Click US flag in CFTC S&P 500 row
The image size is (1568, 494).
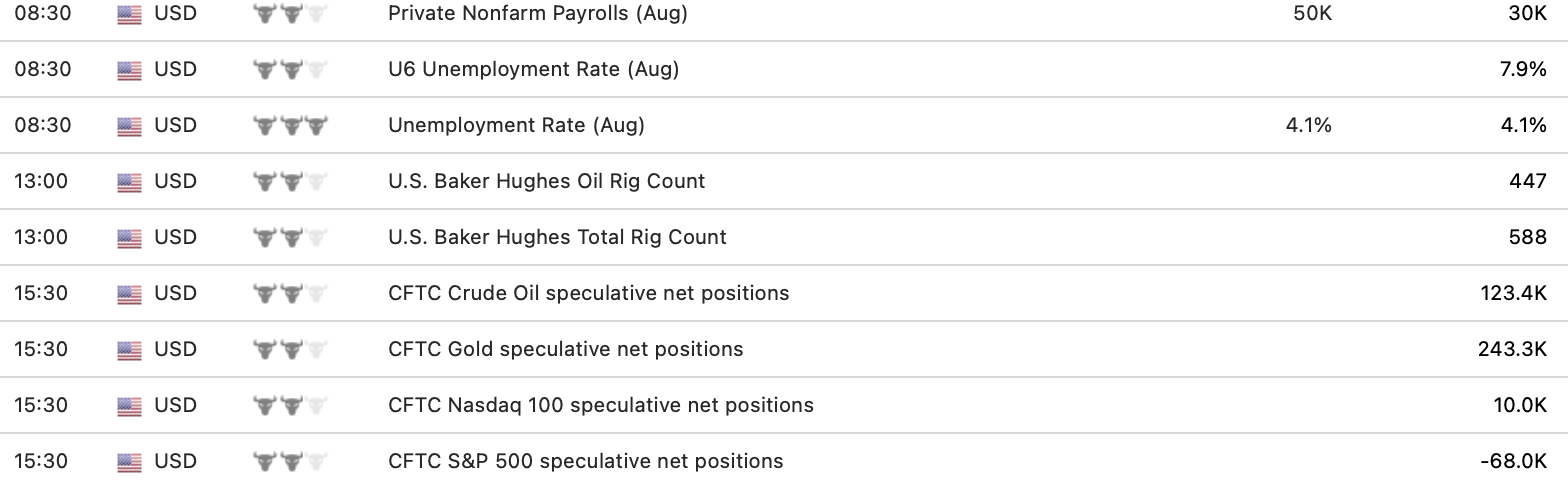(129, 462)
